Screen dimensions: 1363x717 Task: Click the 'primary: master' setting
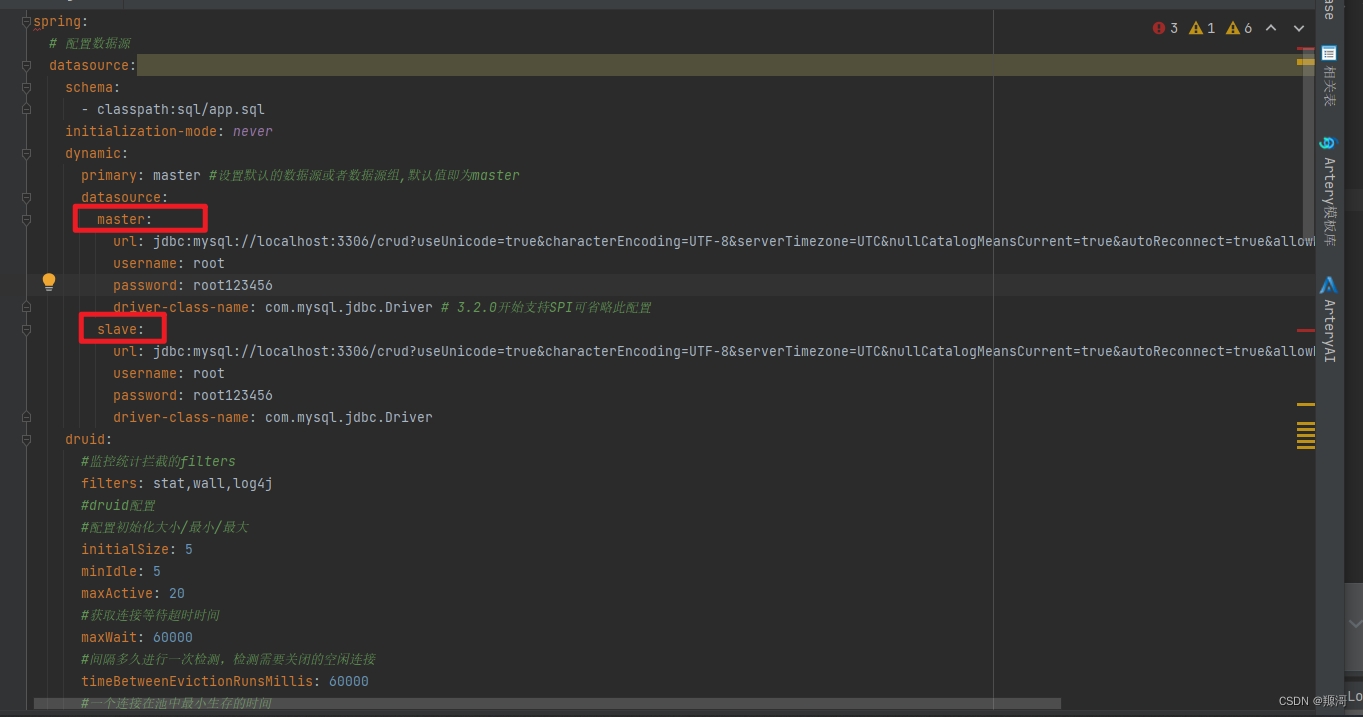point(141,175)
